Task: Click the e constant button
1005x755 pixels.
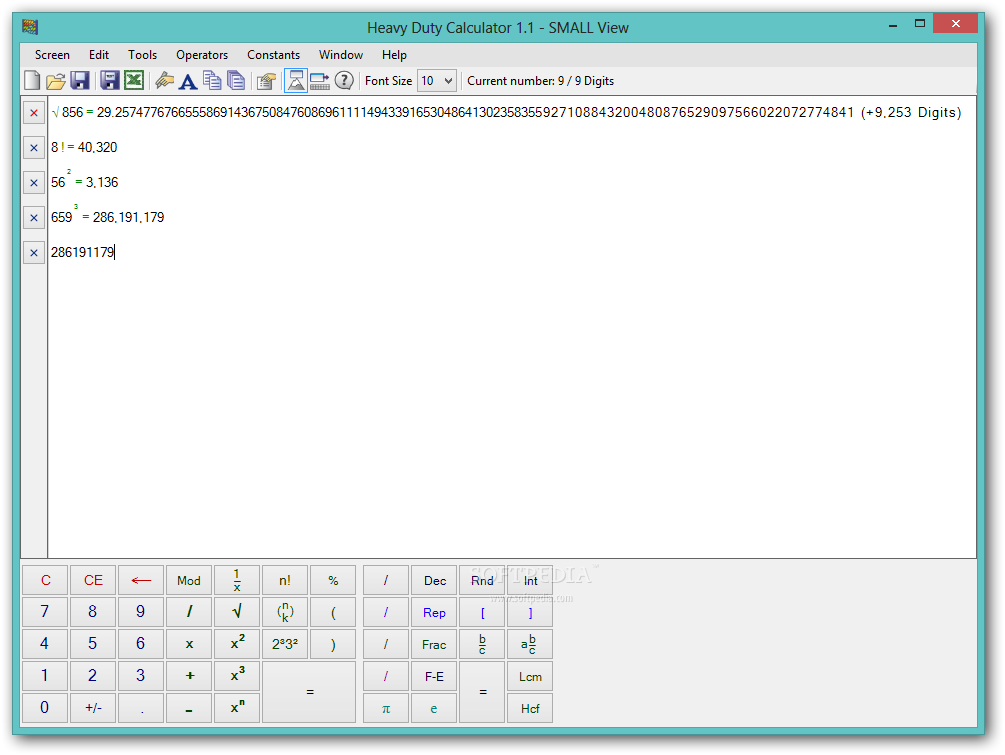Action: pos(434,708)
